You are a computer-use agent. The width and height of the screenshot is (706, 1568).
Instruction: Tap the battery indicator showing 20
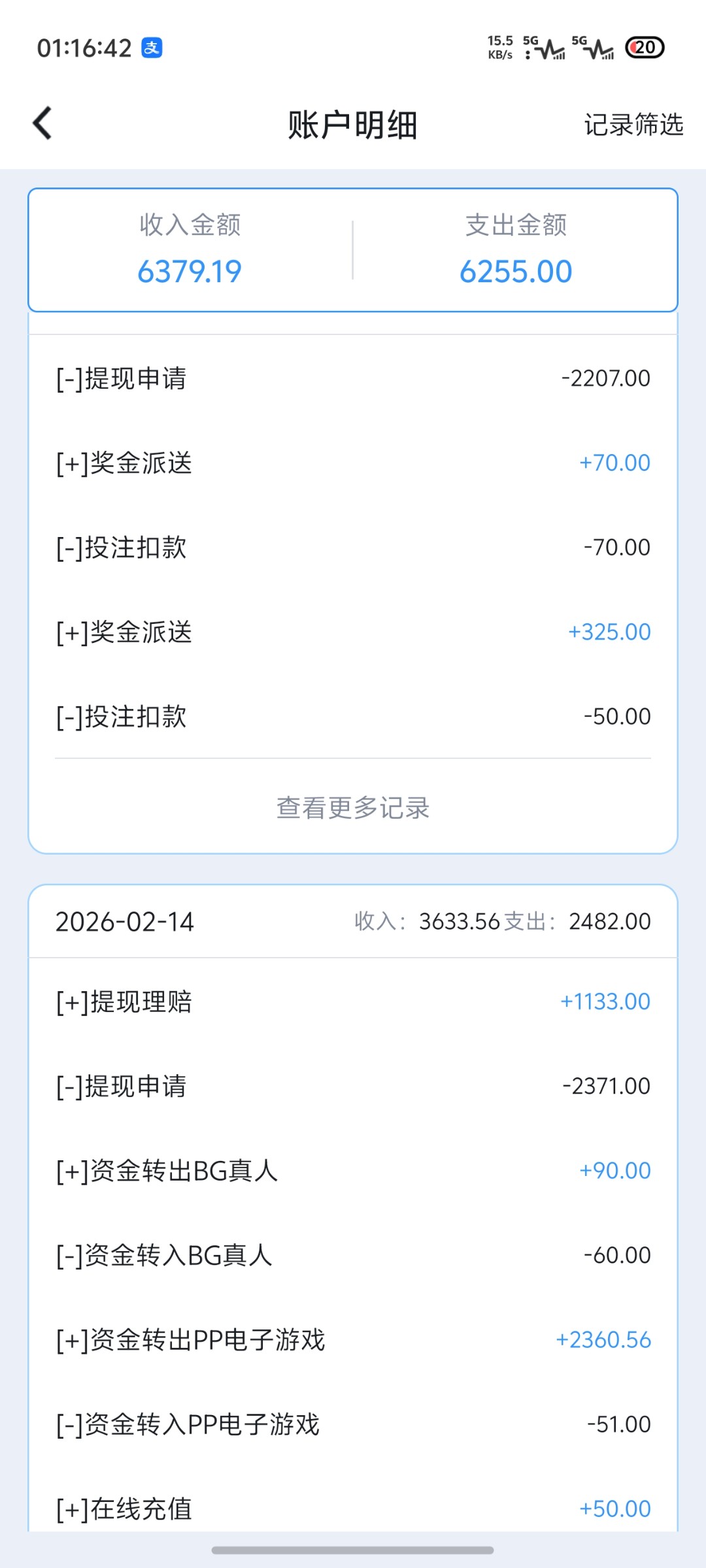pyautogui.click(x=645, y=48)
